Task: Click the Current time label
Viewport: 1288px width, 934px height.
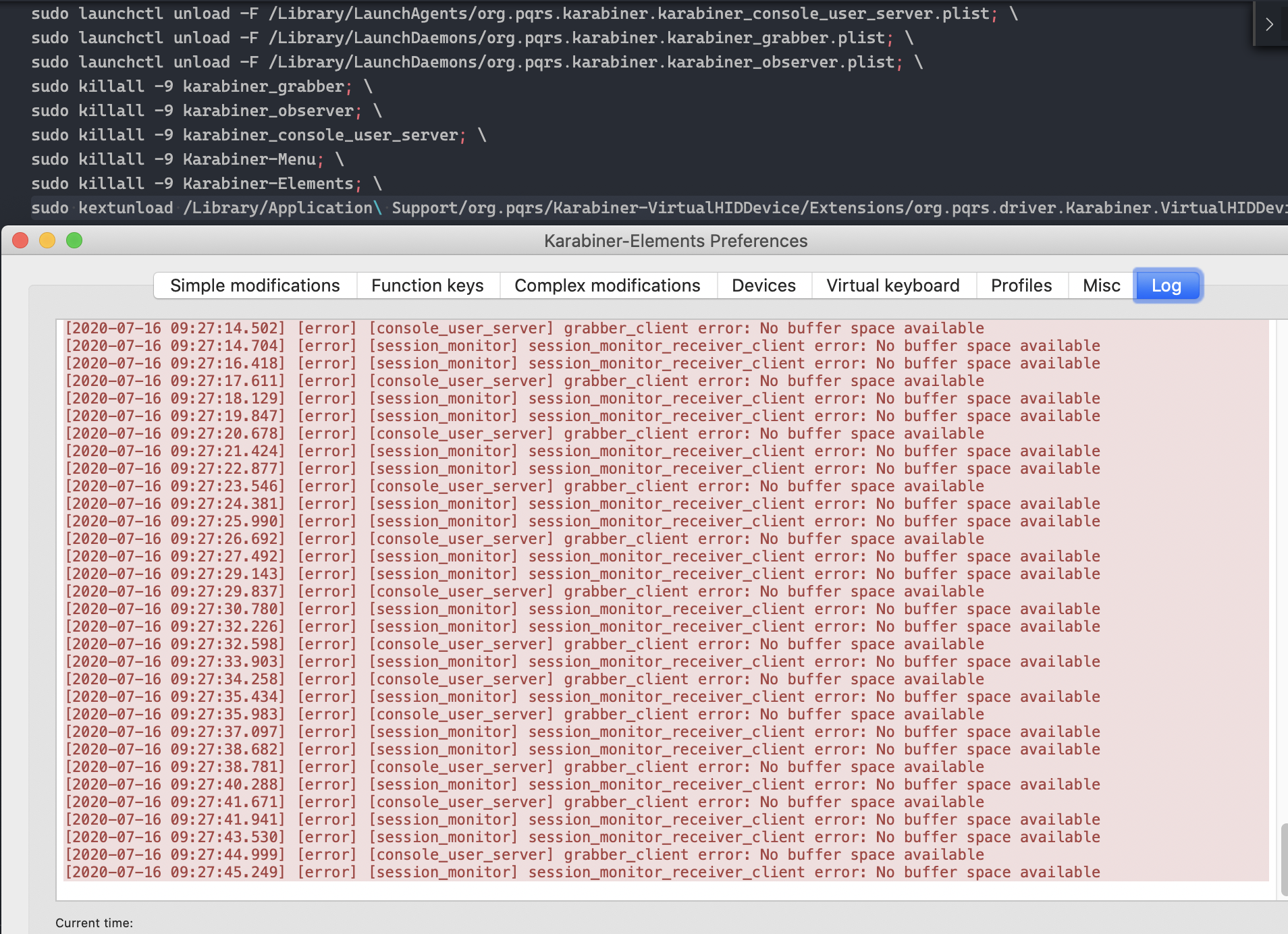Action: (x=95, y=923)
